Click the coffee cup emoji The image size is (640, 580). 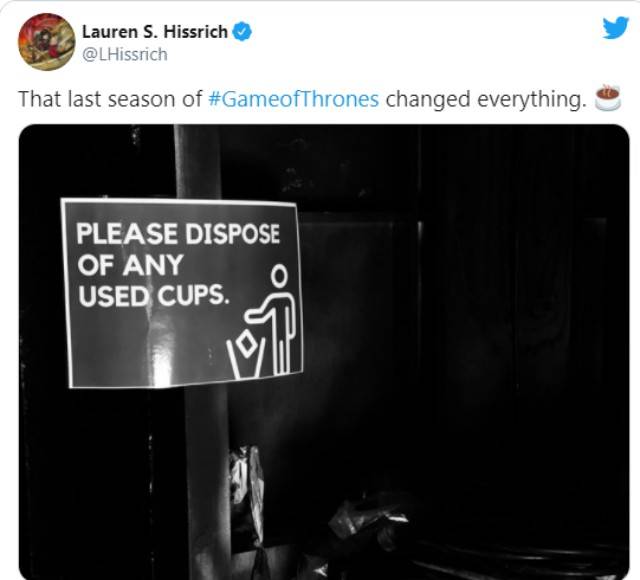[607, 98]
